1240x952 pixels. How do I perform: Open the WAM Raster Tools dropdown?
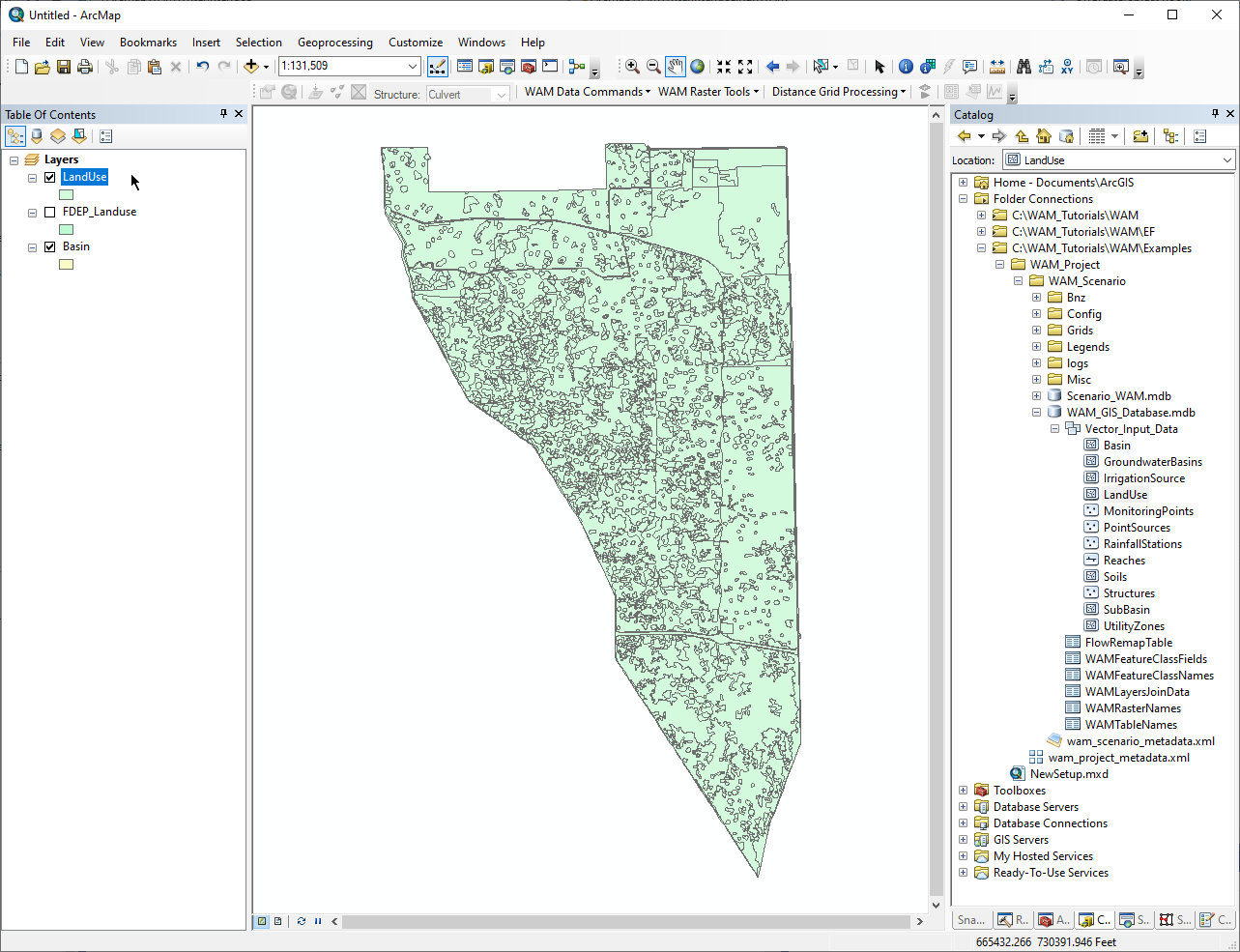(708, 92)
